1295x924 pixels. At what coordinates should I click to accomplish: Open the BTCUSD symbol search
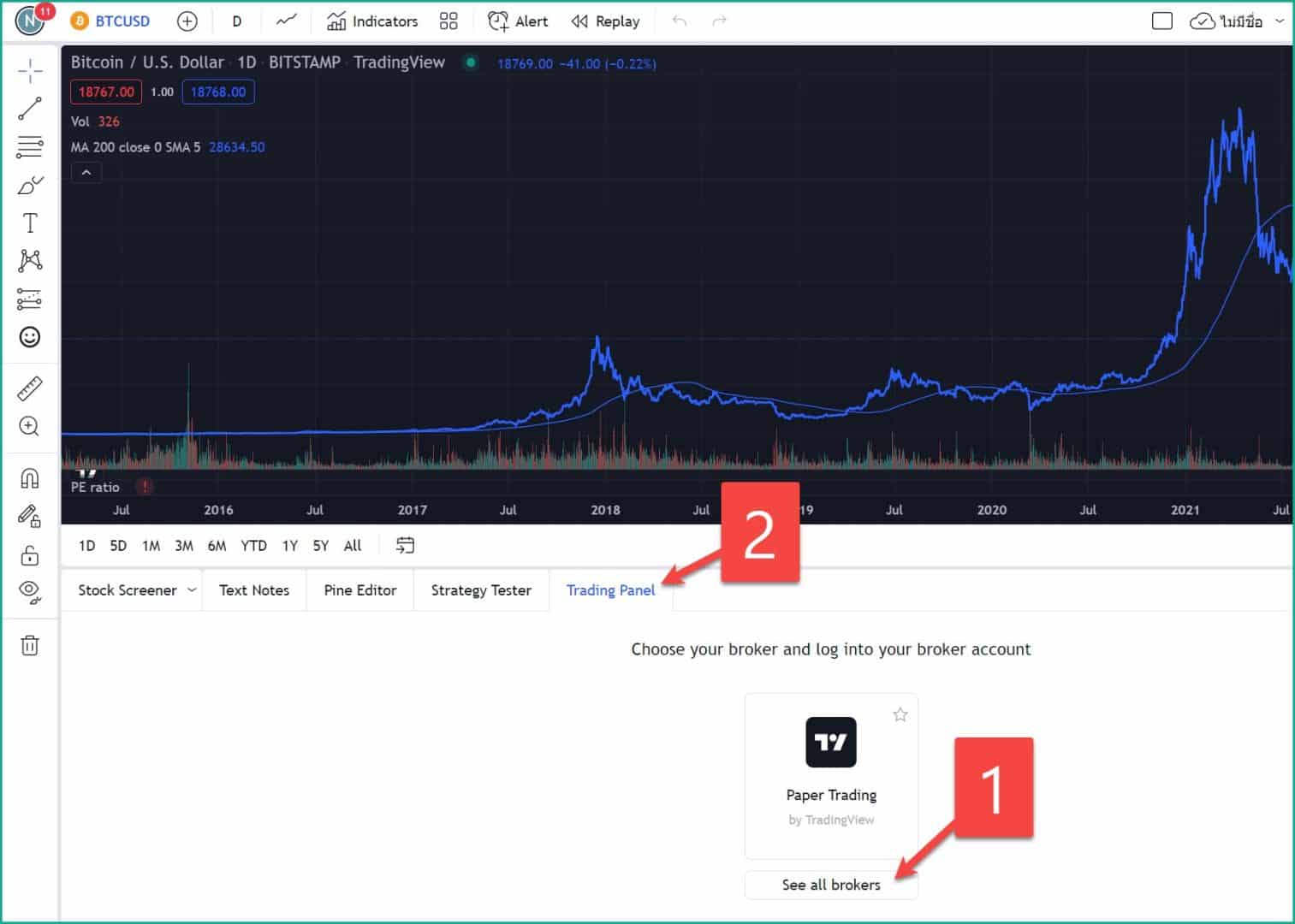coord(110,21)
